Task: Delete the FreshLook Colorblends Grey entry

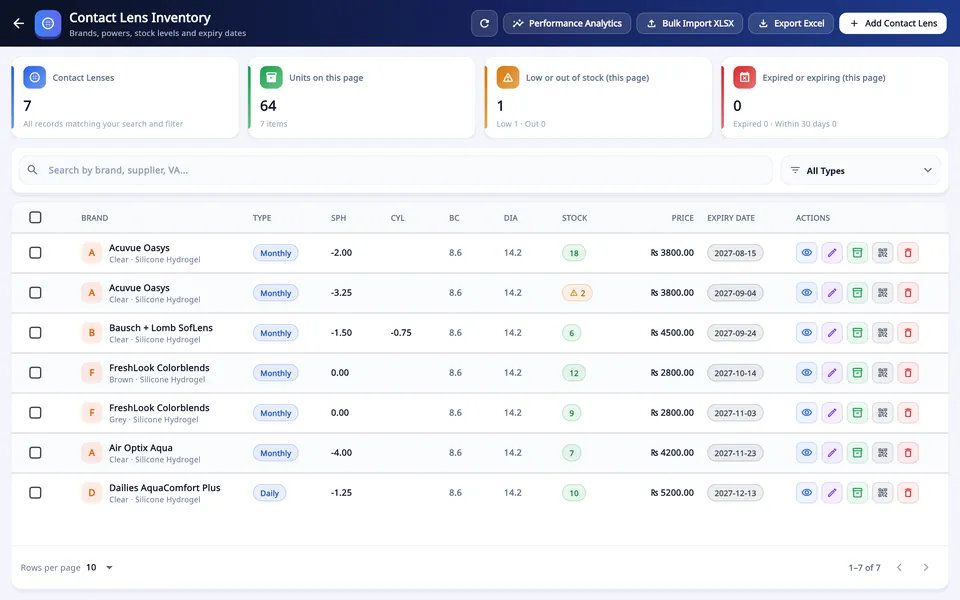Action: tap(908, 413)
